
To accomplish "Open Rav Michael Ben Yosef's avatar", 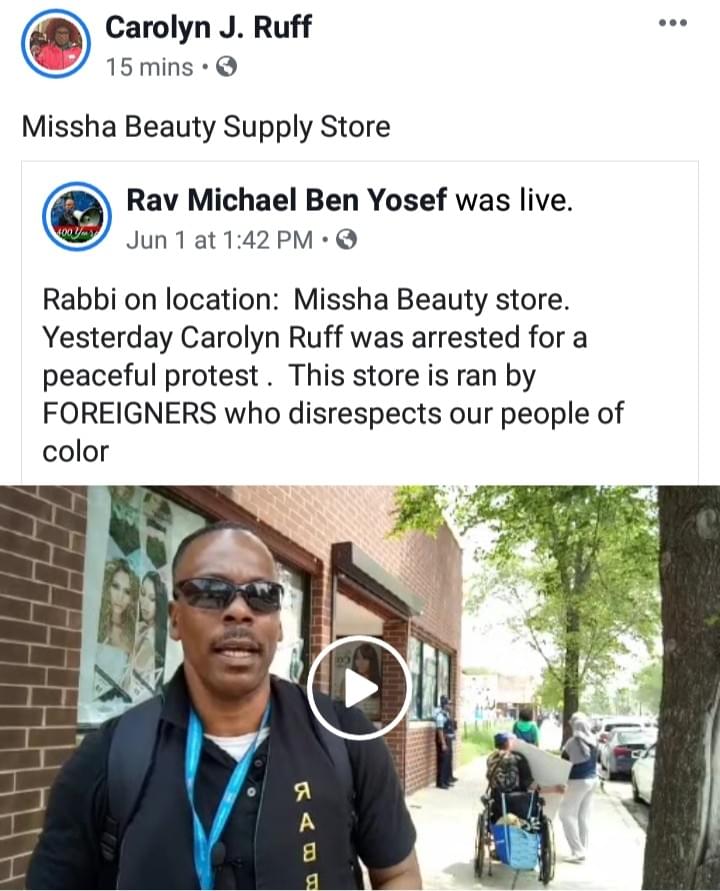I will [x=77, y=216].
